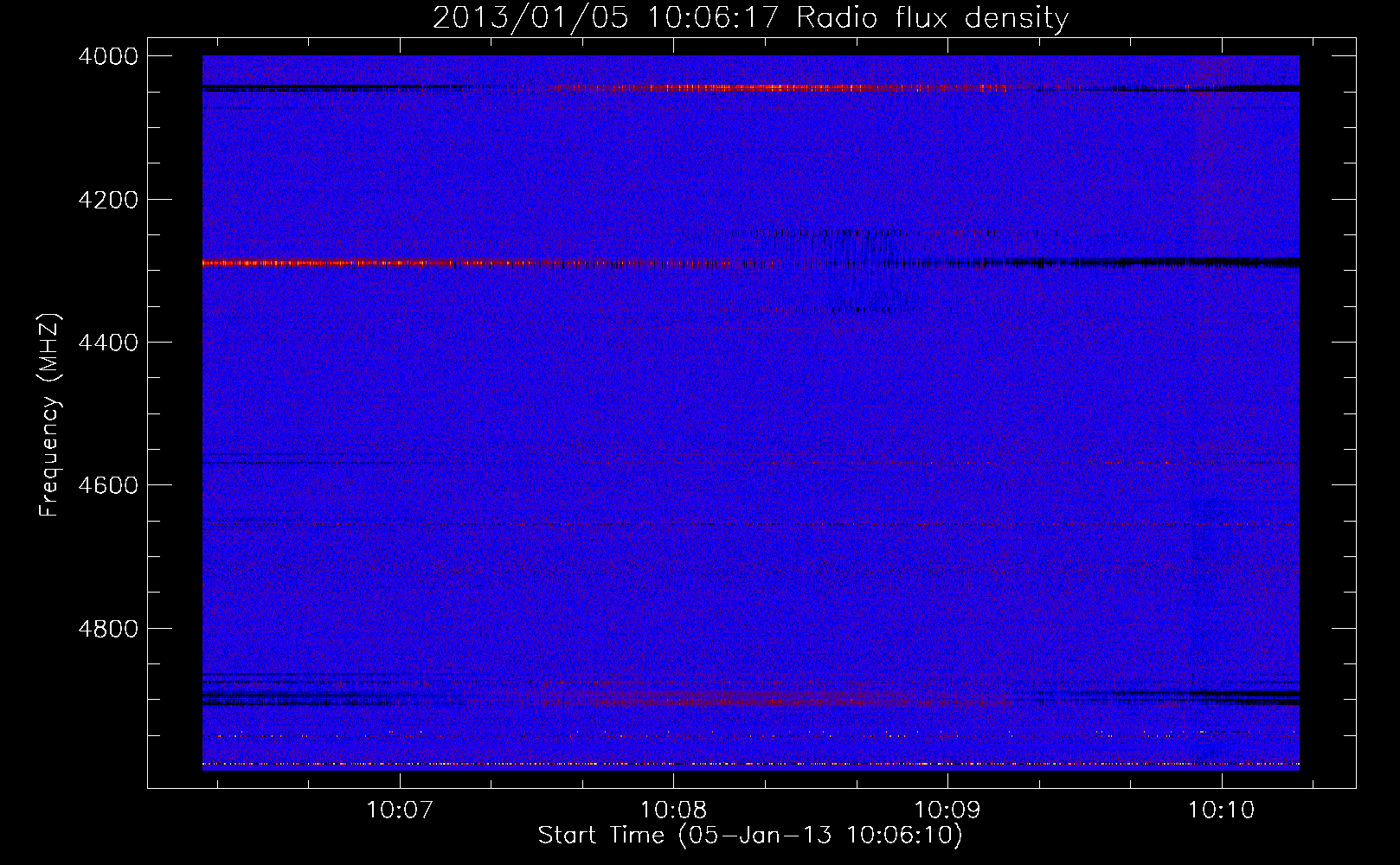The height and width of the screenshot is (865, 1400).
Task: Click the 10:09 time axis label
Action: (947, 810)
